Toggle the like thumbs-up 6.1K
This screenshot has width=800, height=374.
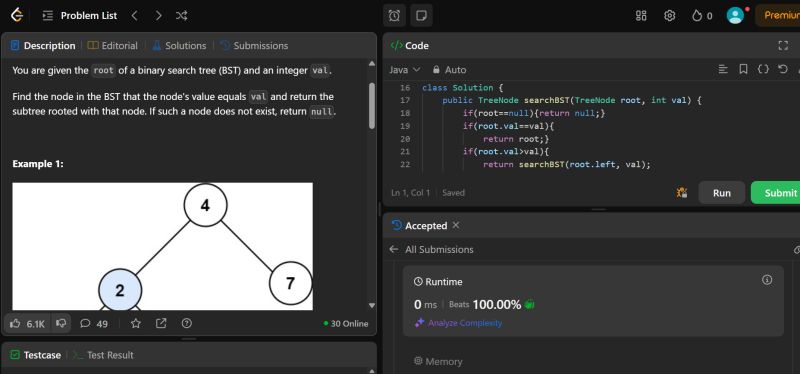click(x=28, y=323)
